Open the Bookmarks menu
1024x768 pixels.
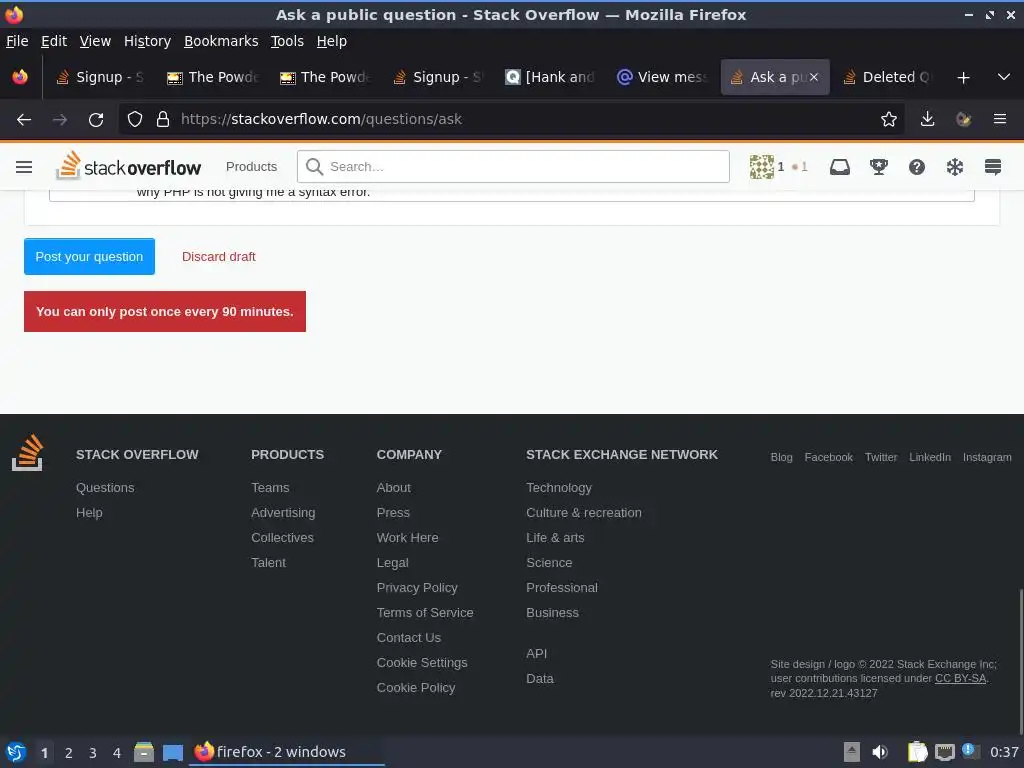[x=221, y=41]
